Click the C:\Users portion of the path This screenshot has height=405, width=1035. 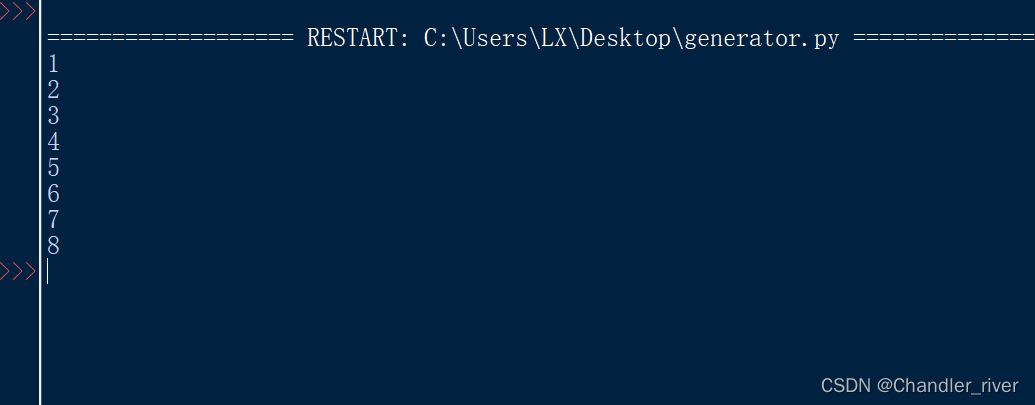472,39
